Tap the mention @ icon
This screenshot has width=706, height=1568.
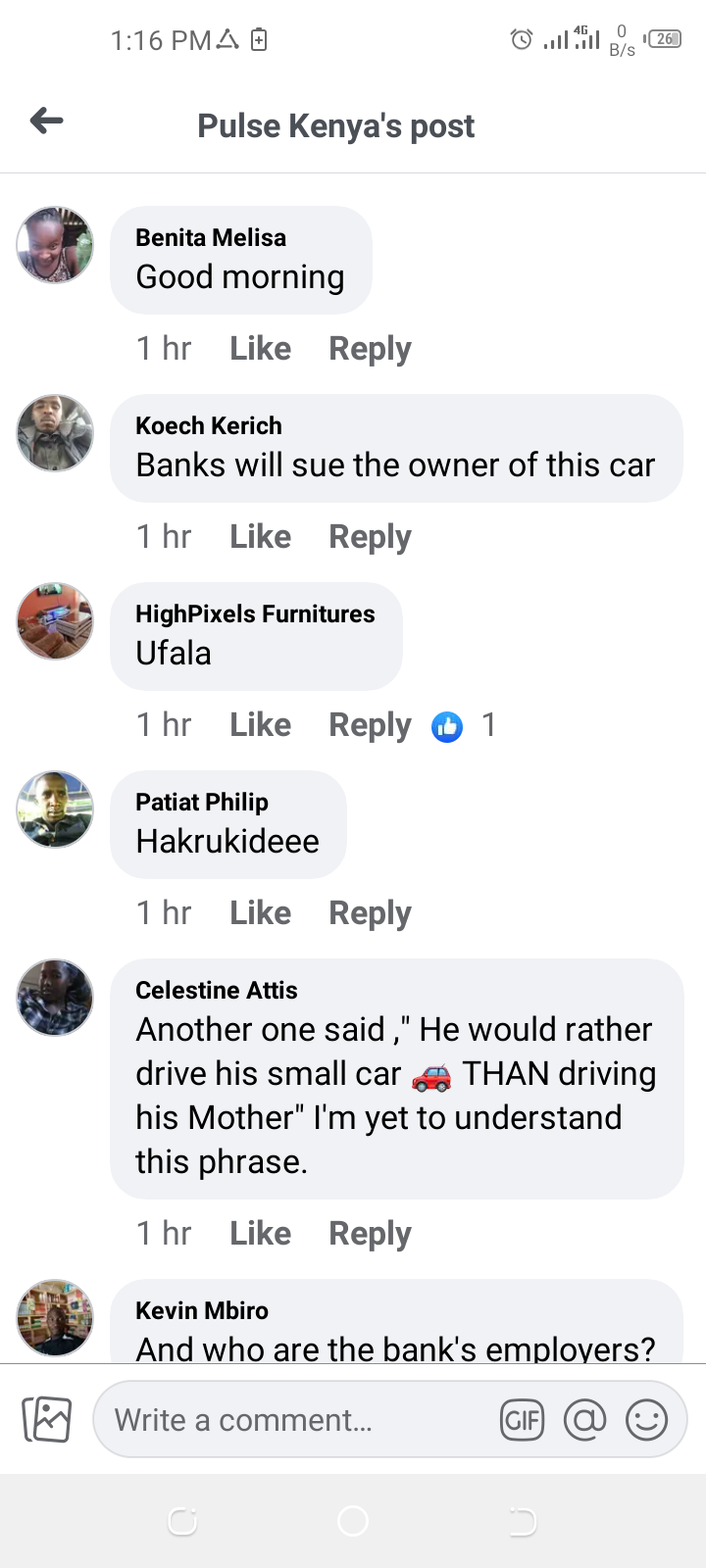[584, 1420]
